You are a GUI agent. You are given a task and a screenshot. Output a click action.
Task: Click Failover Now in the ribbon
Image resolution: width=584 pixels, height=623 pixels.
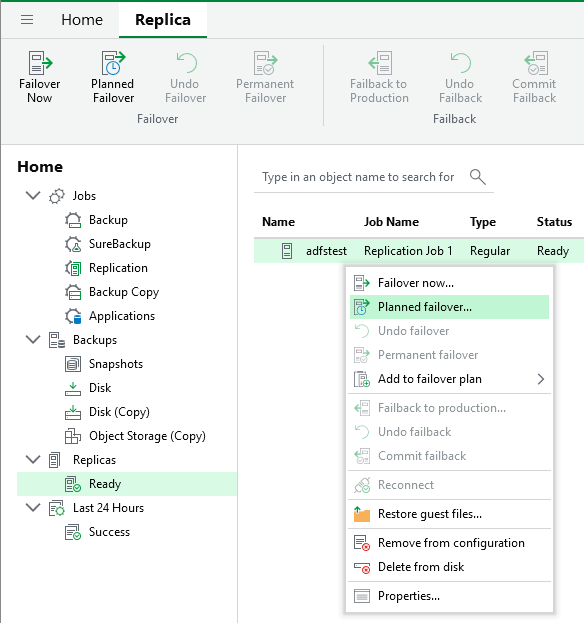(x=39, y=77)
